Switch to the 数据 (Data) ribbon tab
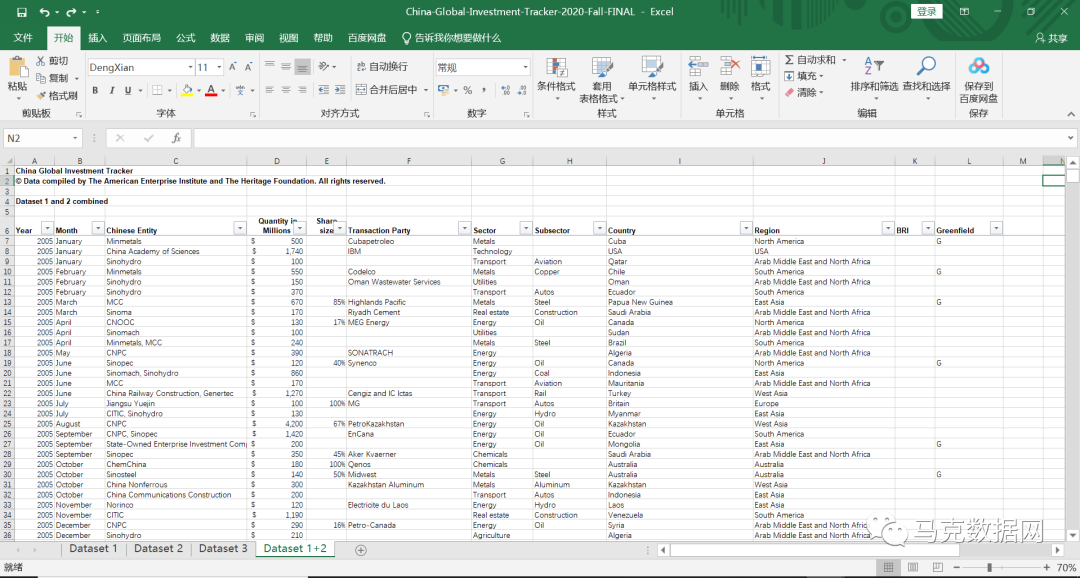The image size is (1080, 578). point(220,38)
